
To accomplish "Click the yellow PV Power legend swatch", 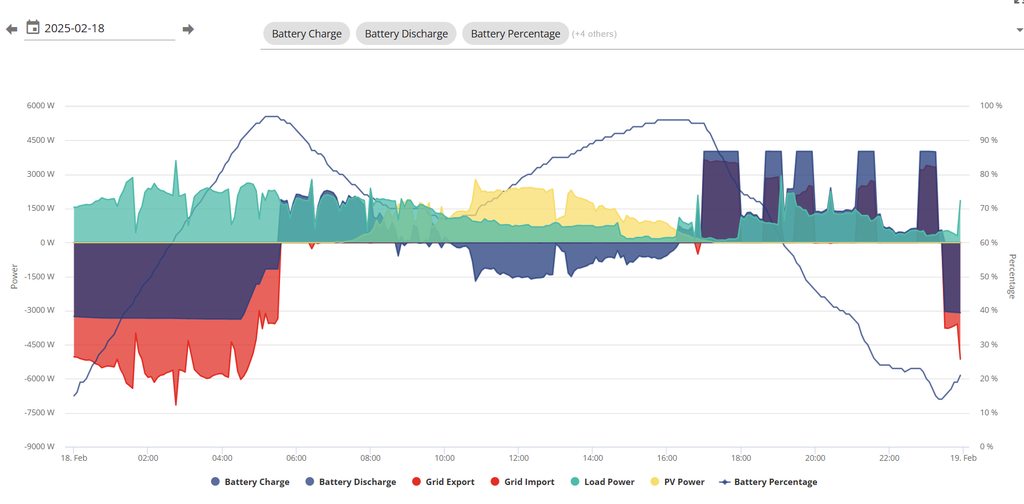I will pyautogui.click(x=657, y=482).
